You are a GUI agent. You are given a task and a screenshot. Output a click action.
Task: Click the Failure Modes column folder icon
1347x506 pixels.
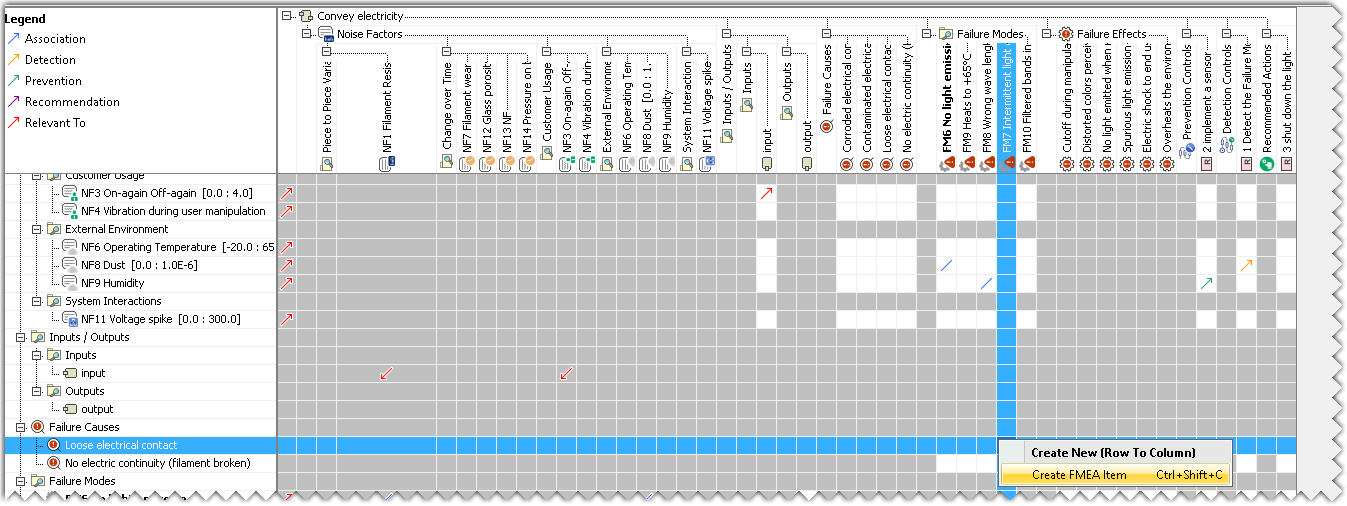946,34
